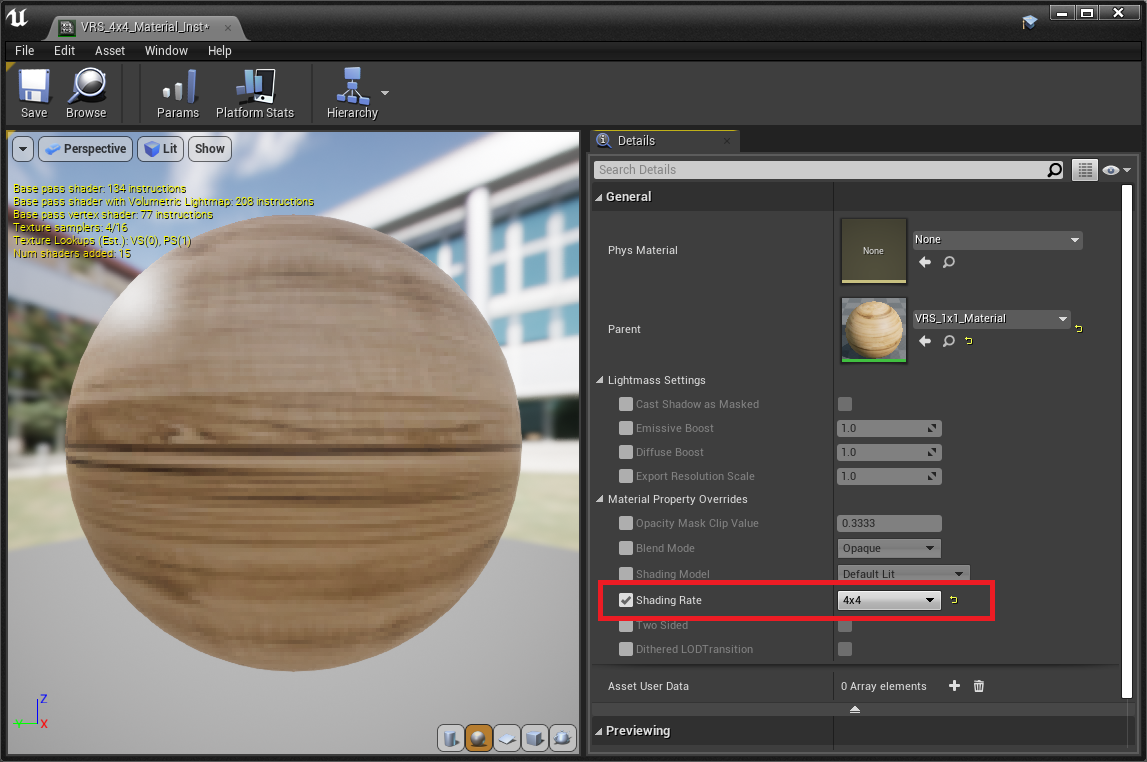Click the Save toolbar icon
Image resolution: width=1147 pixels, height=762 pixels.
(x=34, y=87)
